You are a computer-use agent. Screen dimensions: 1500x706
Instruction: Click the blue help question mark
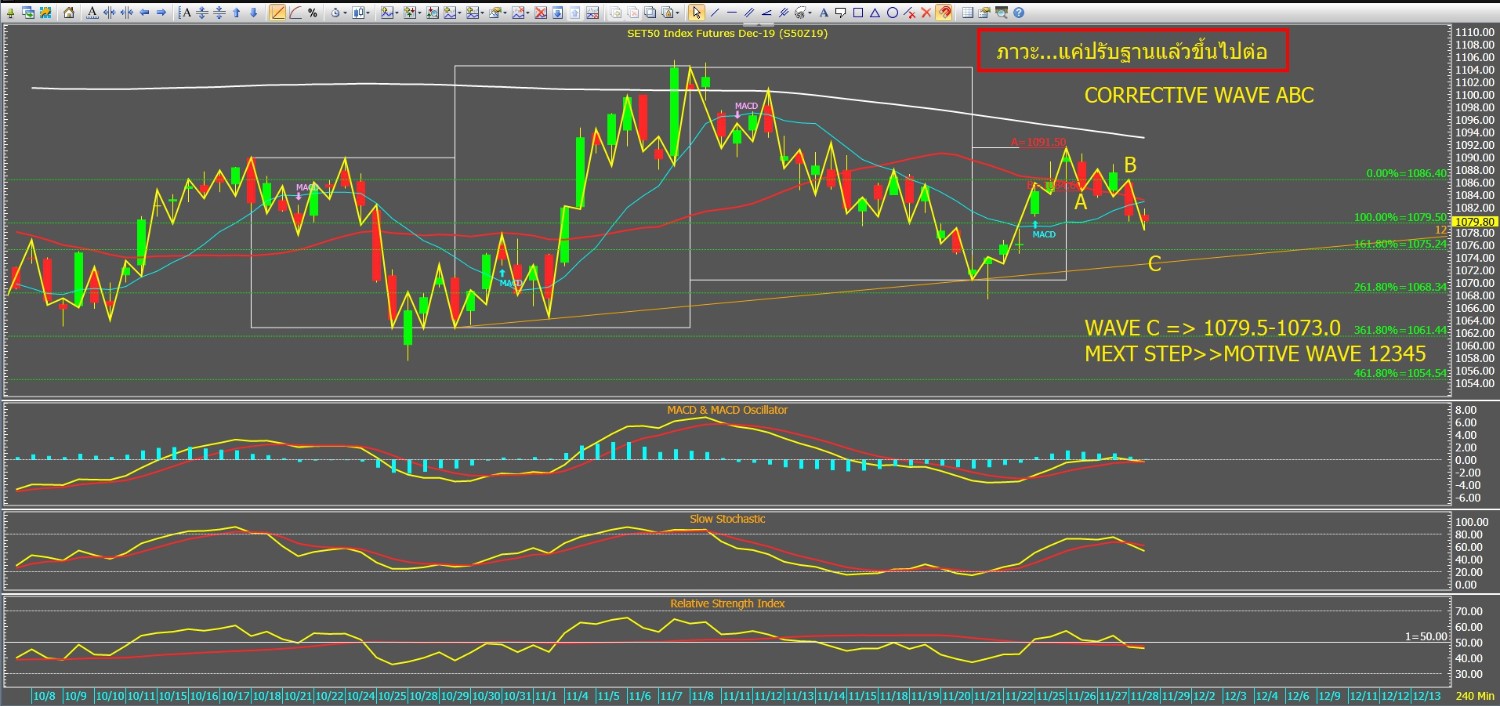(x=1018, y=13)
